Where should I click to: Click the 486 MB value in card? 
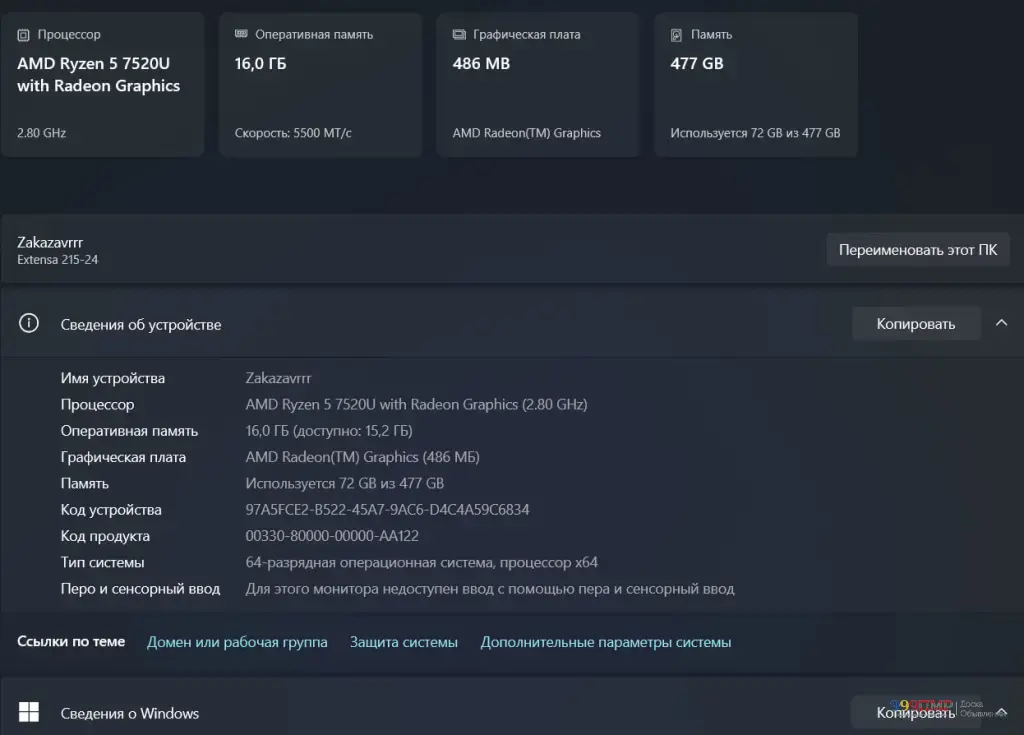click(x=481, y=63)
